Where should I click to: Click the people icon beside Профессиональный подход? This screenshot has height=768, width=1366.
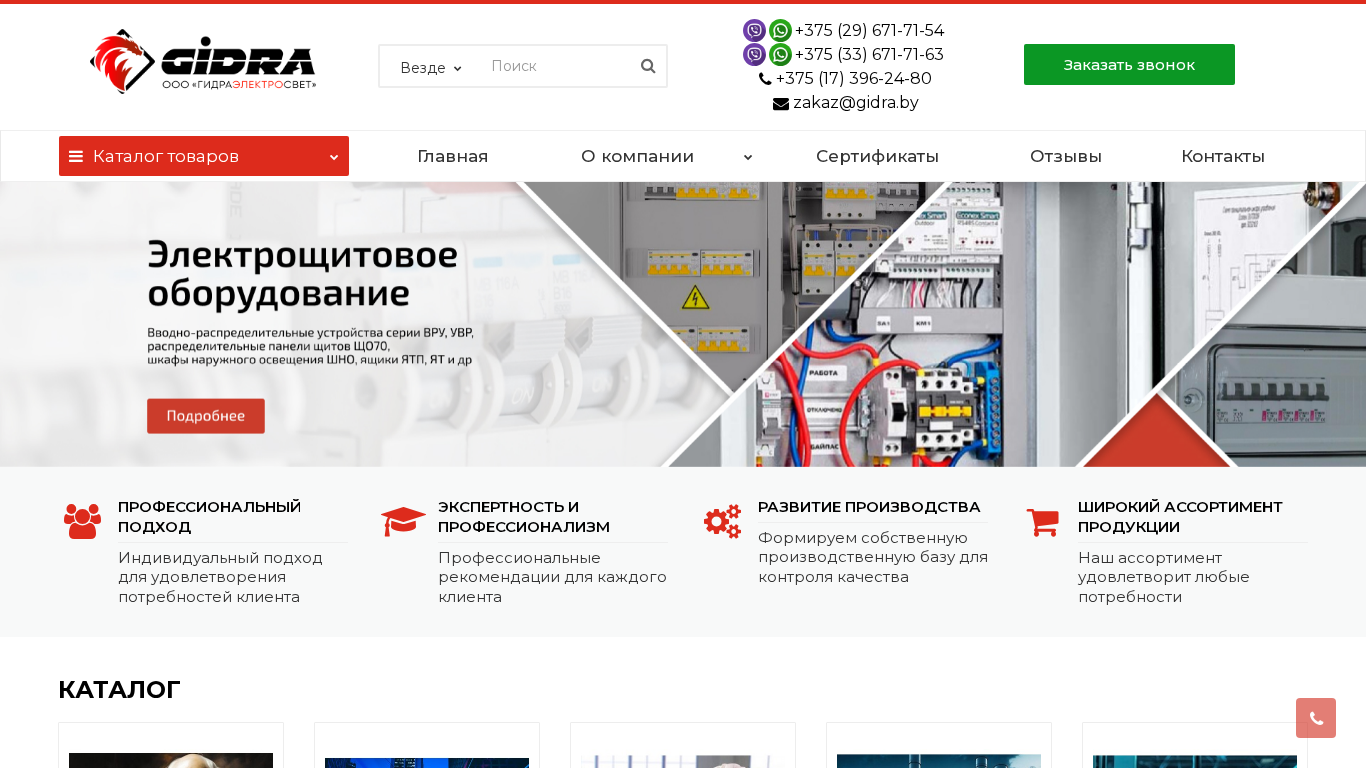click(x=82, y=521)
